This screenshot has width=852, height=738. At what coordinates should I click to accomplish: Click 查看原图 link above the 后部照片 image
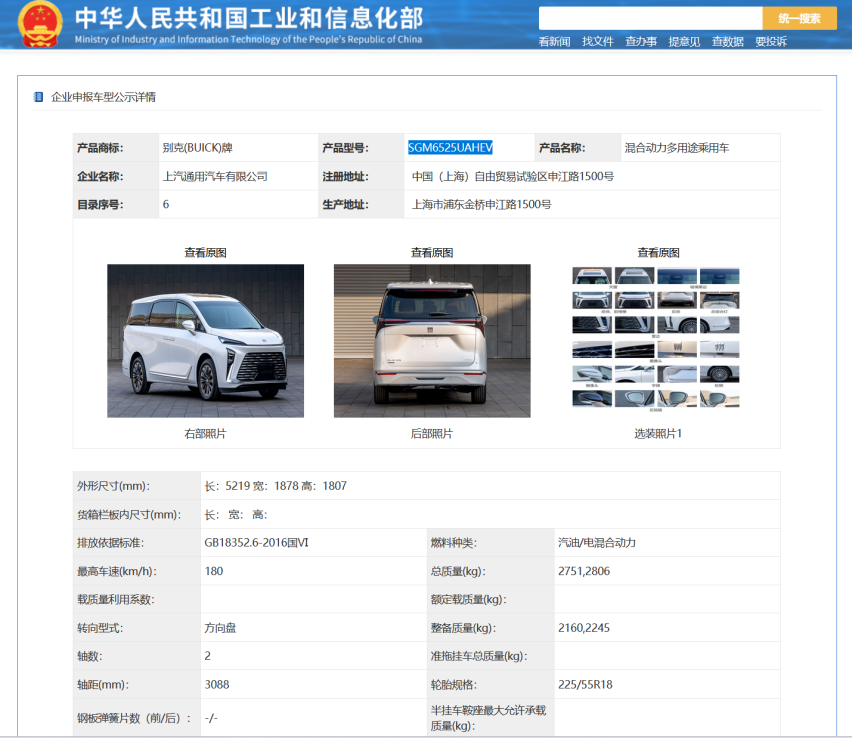tap(432, 252)
